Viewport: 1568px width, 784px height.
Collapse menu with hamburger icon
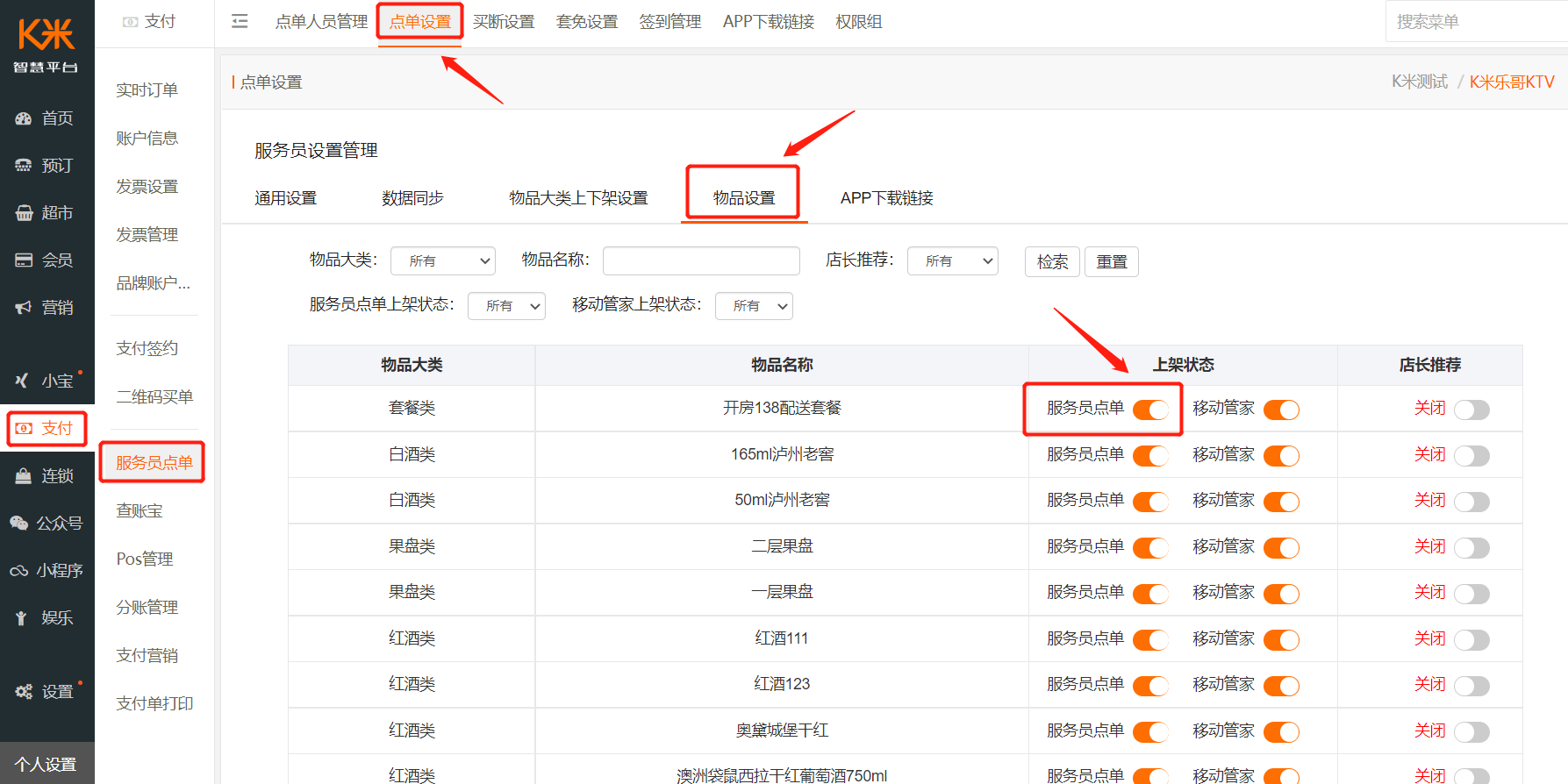[x=240, y=22]
